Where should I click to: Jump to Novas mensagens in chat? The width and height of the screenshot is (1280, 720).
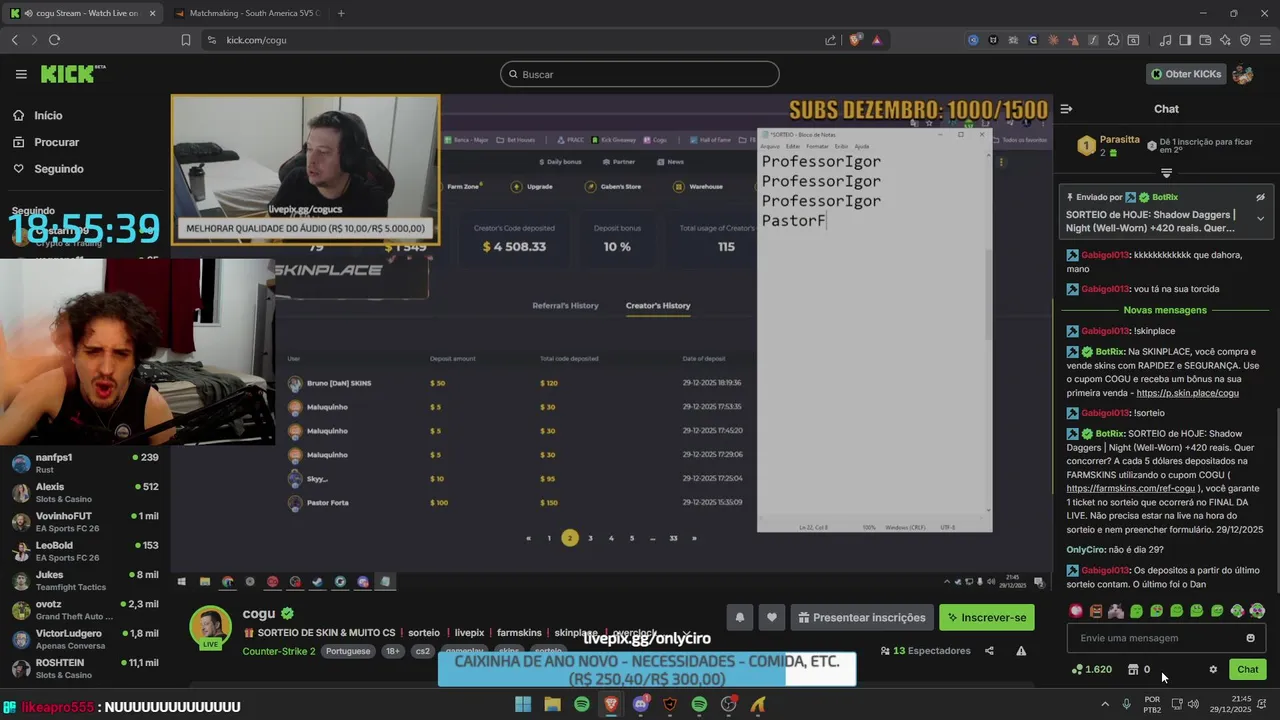[x=1165, y=310]
